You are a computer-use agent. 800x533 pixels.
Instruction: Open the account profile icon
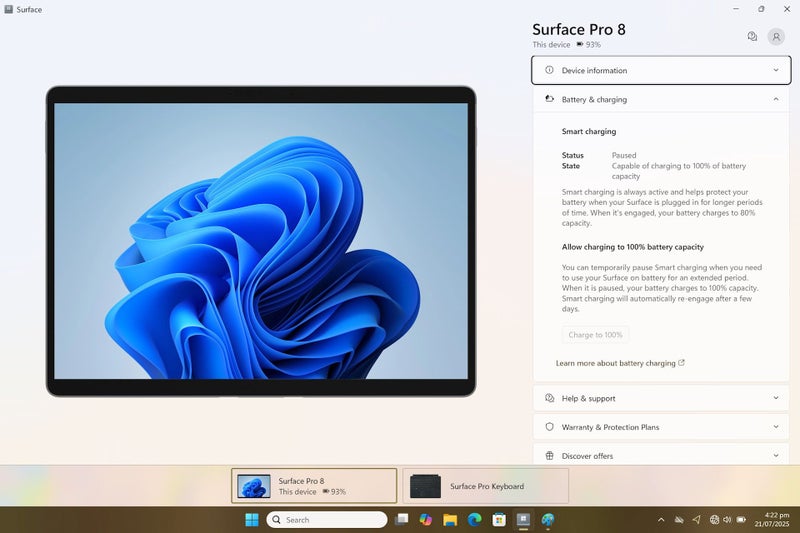coord(776,37)
